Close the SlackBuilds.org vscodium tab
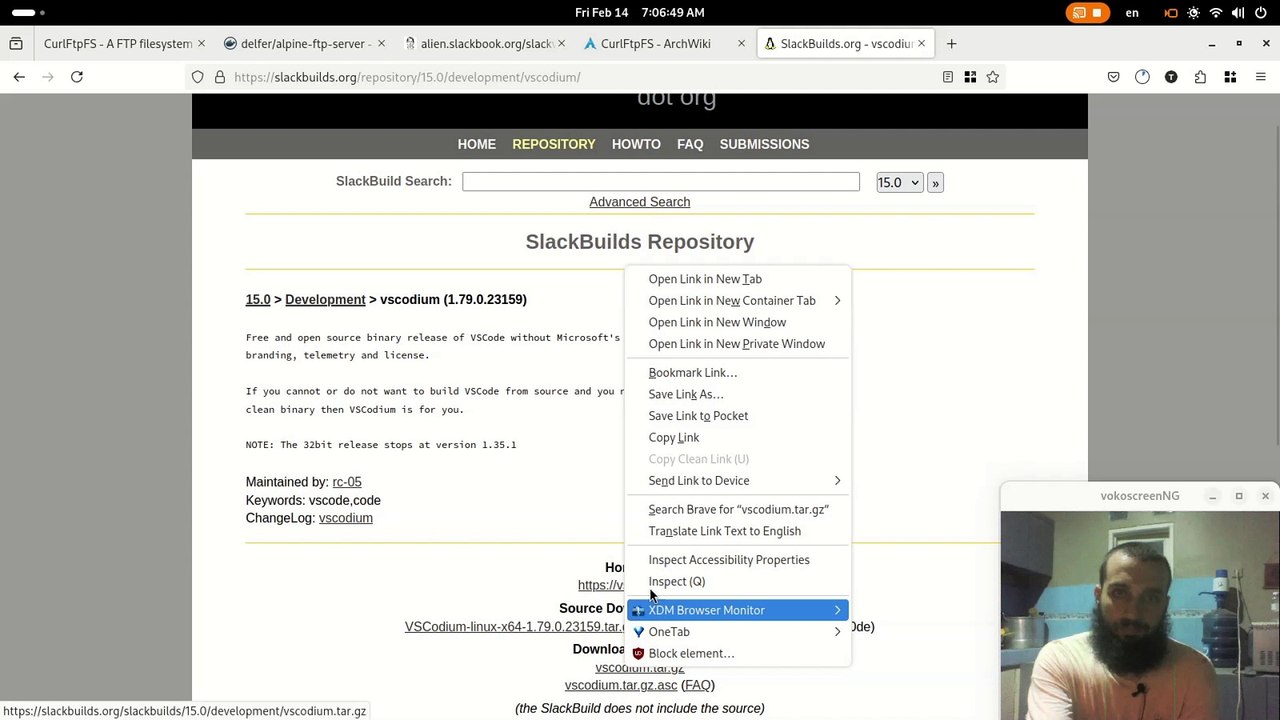Image resolution: width=1280 pixels, height=720 pixels. point(921,44)
